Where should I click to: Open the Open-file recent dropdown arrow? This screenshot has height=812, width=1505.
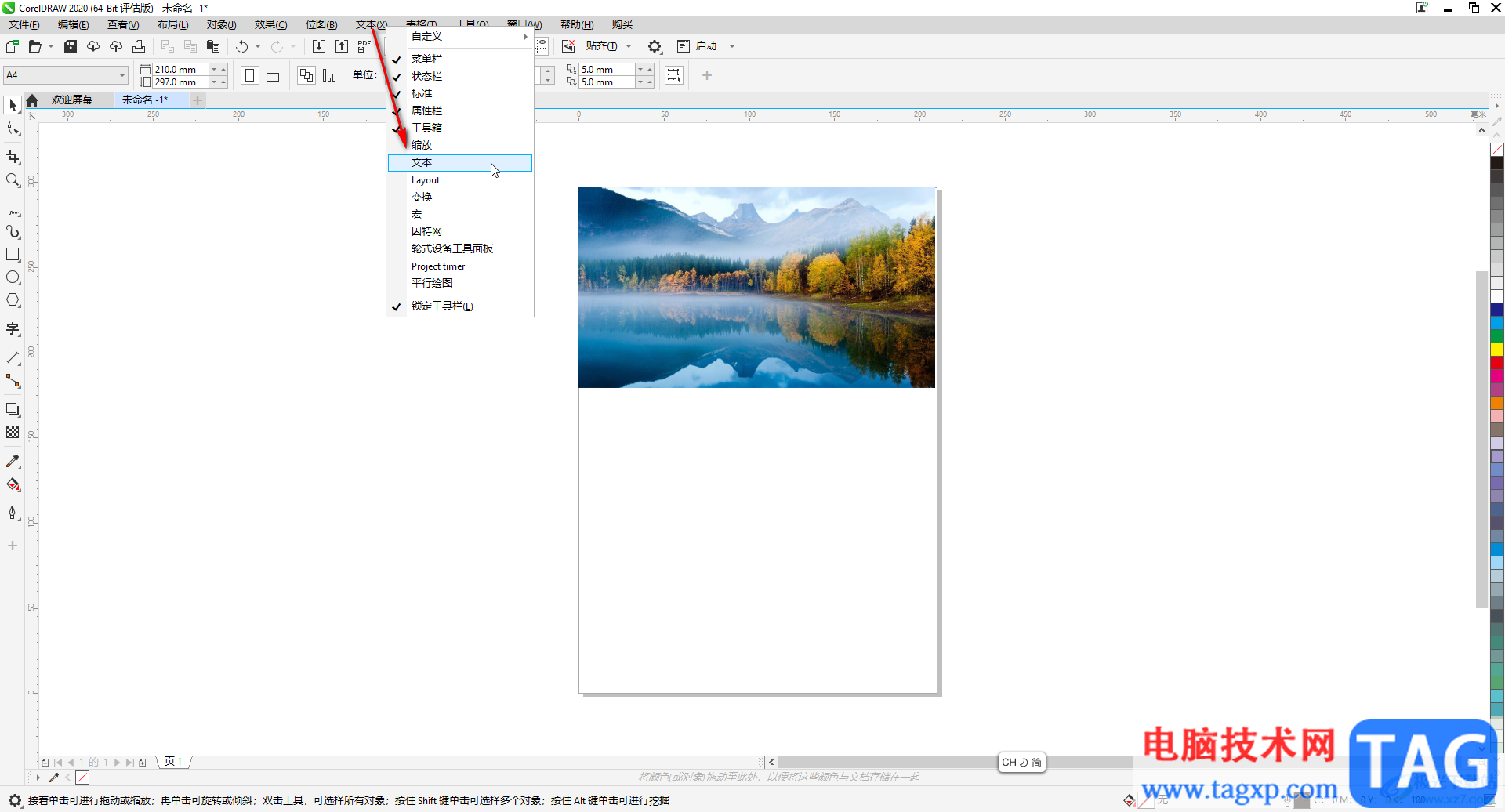coord(51,46)
